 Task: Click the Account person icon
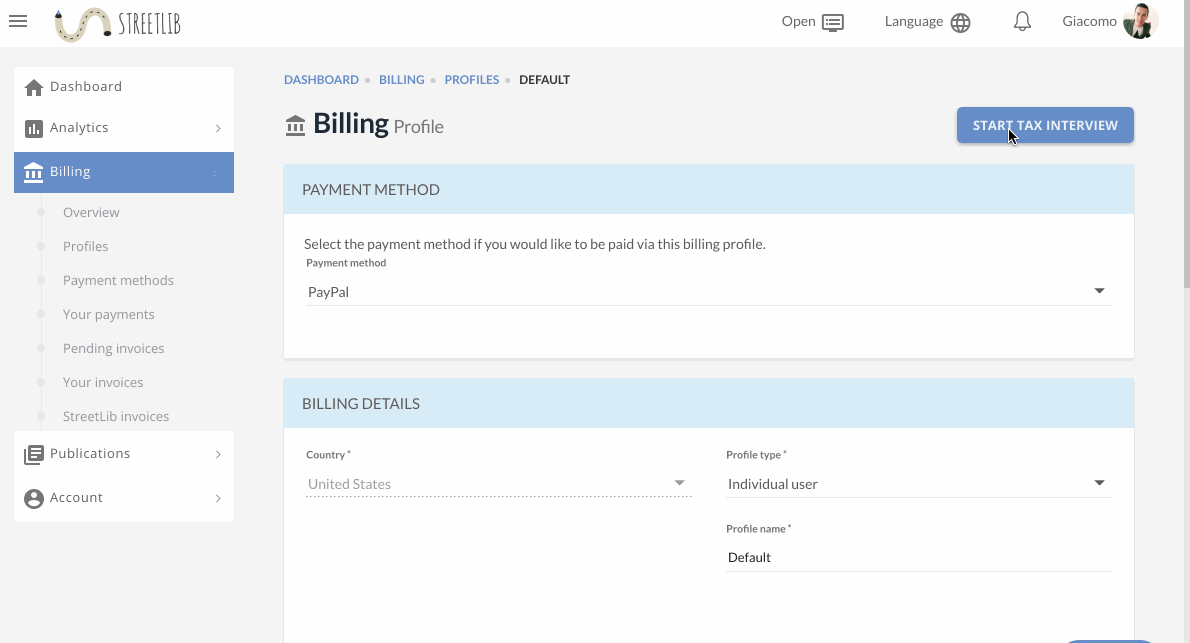pyautogui.click(x=33, y=498)
